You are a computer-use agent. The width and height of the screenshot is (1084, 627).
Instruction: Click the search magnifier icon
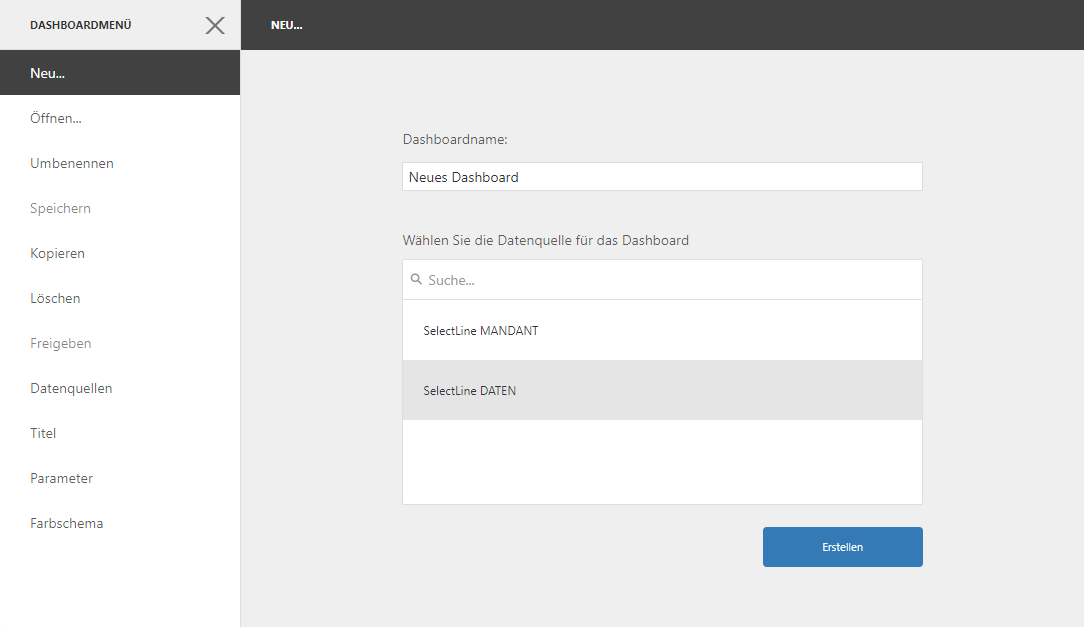tap(416, 279)
